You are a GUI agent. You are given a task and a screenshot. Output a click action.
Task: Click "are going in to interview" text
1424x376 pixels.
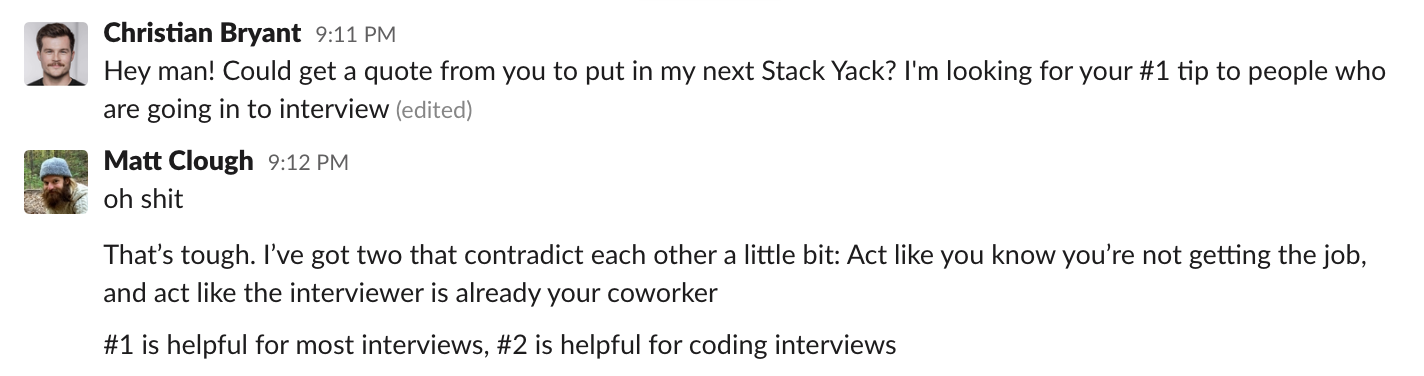245,109
